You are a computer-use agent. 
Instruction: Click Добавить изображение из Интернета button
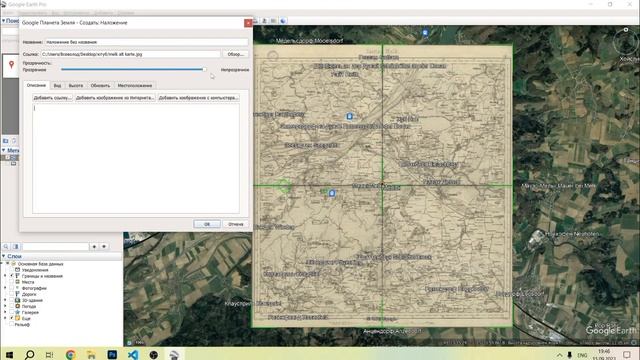[x=115, y=98]
